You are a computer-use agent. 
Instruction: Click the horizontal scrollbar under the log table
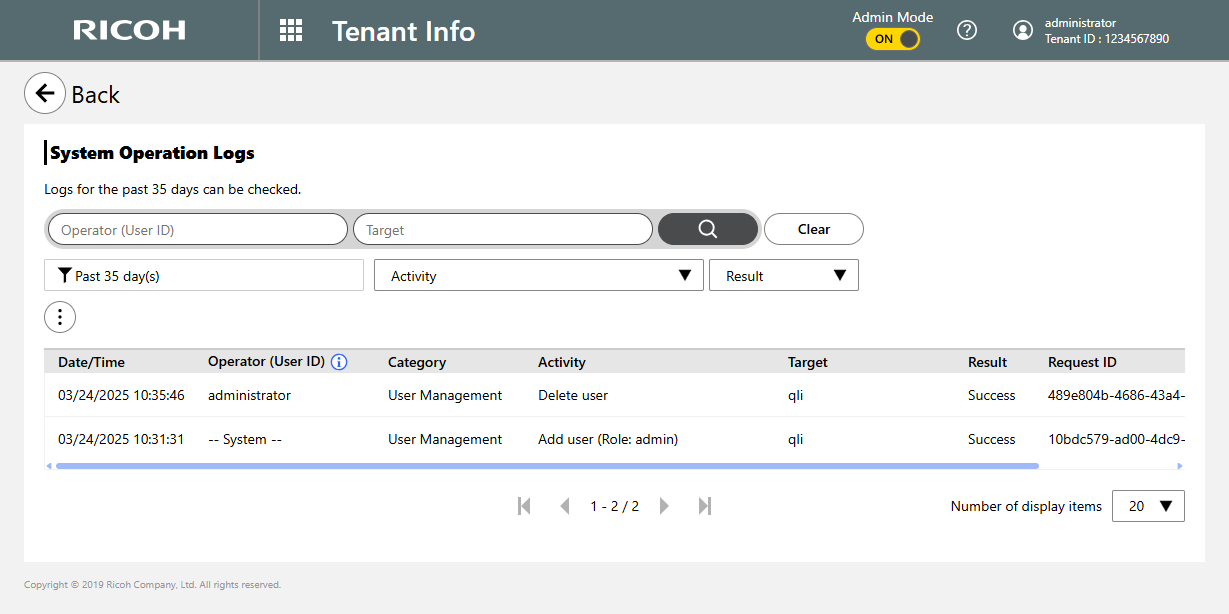[x=547, y=466]
